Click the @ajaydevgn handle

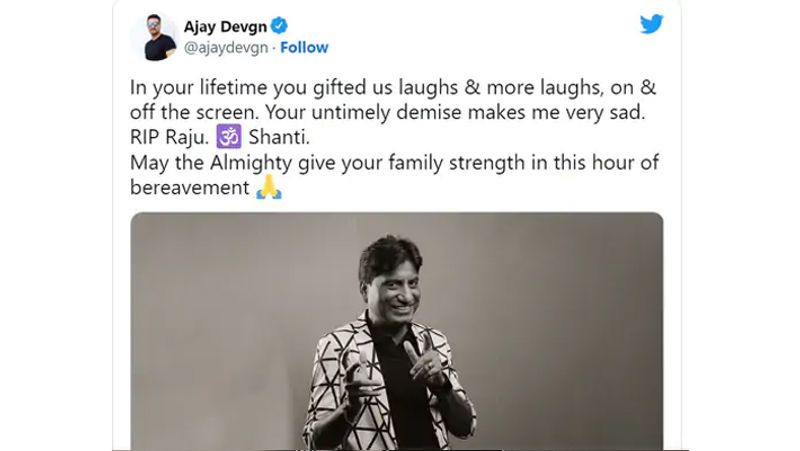[226, 47]
